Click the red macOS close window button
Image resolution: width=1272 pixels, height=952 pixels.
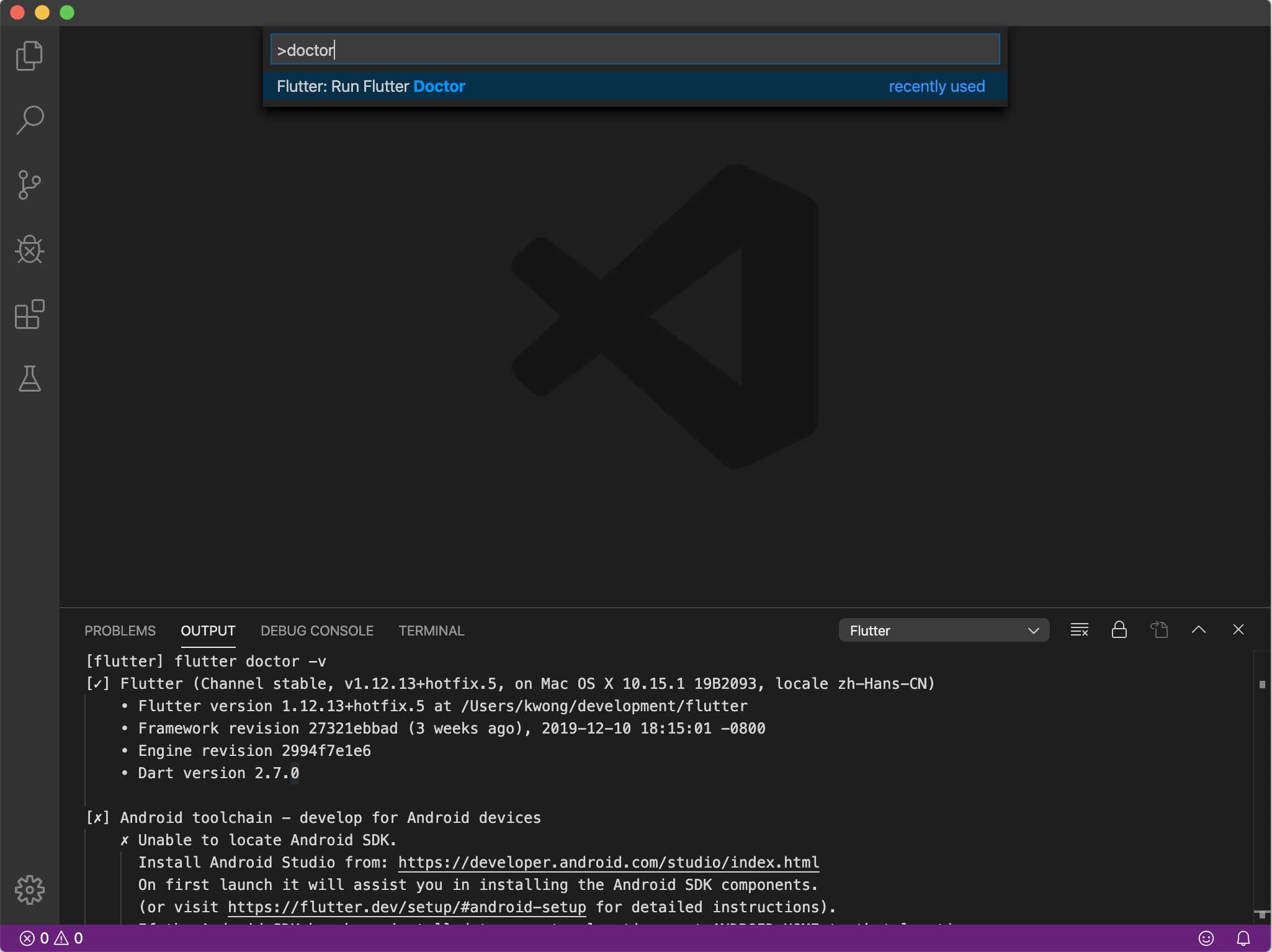tap(17, 12)
